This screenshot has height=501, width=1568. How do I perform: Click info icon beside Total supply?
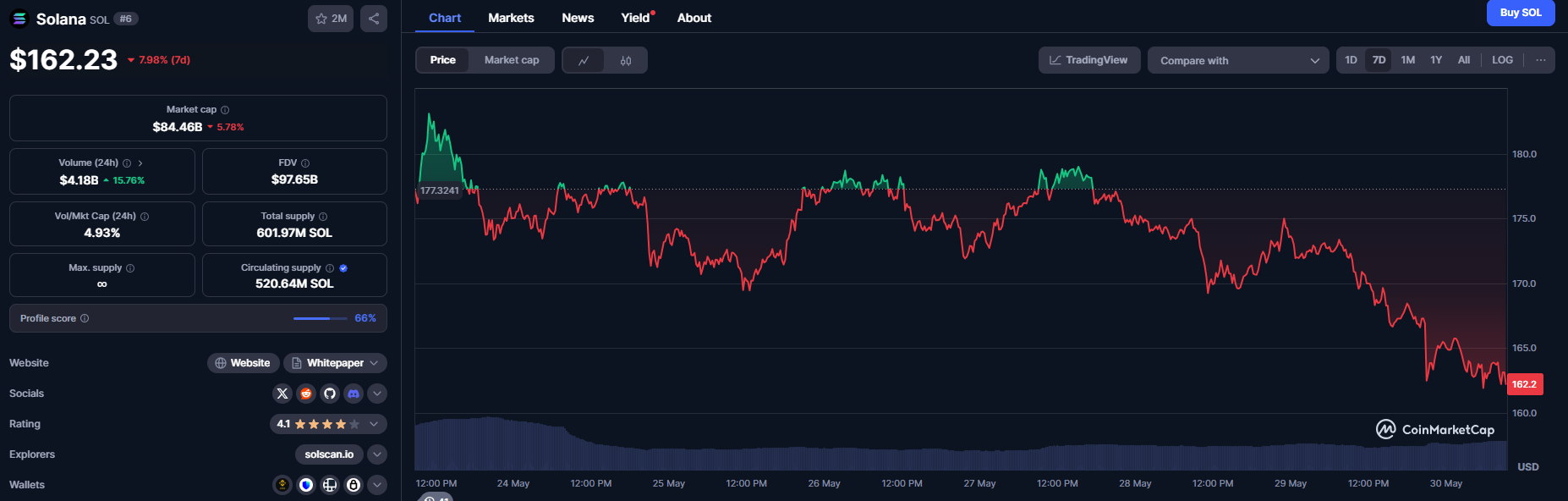pyautogui.click(x=323, y=217)
